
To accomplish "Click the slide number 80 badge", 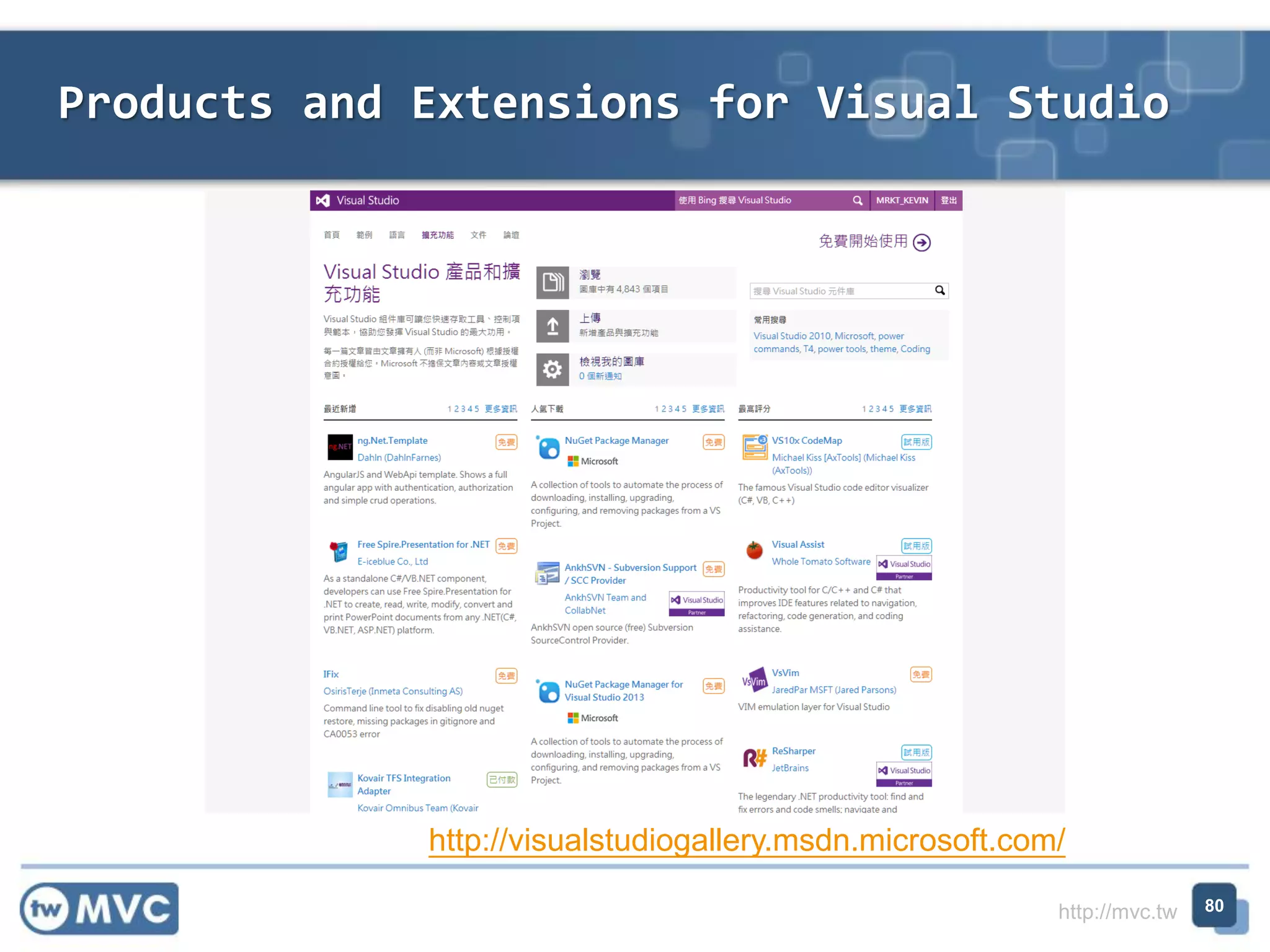I will tap(1214, 906).
